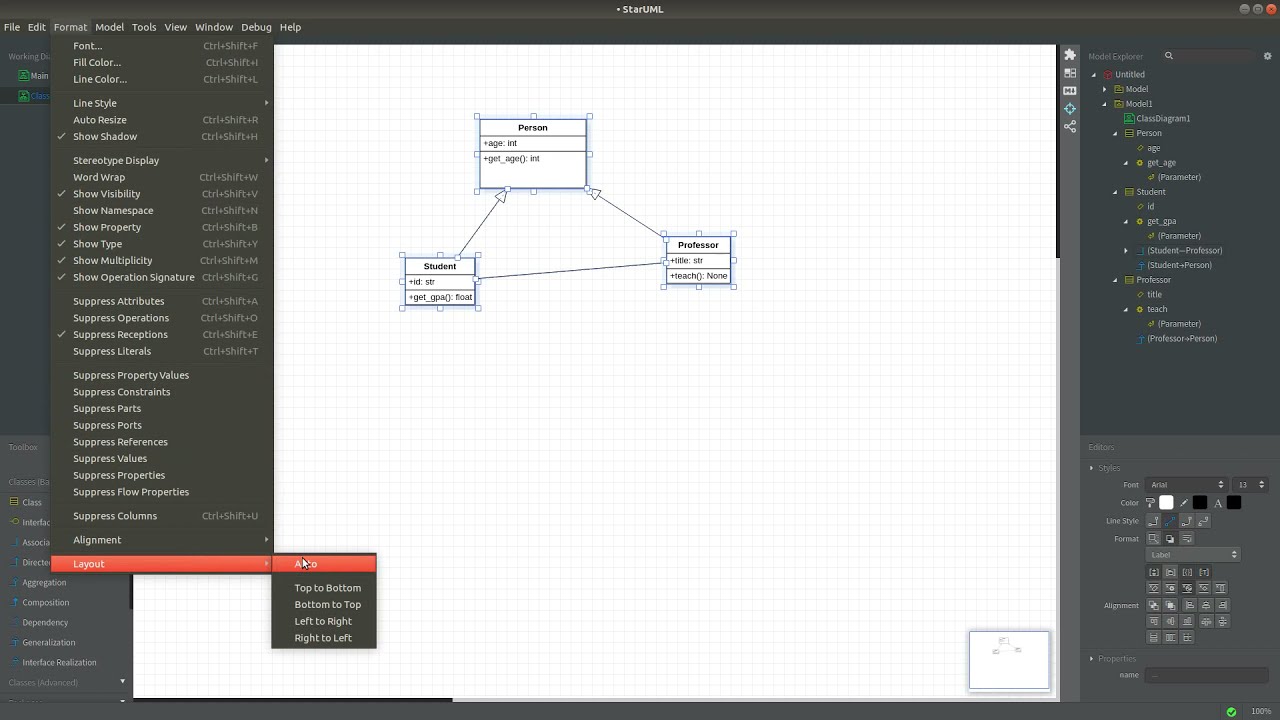Select Interface Realization in the Toolbox
The width and height of the screenshot is (1280, 720).
tap(59, 662)
